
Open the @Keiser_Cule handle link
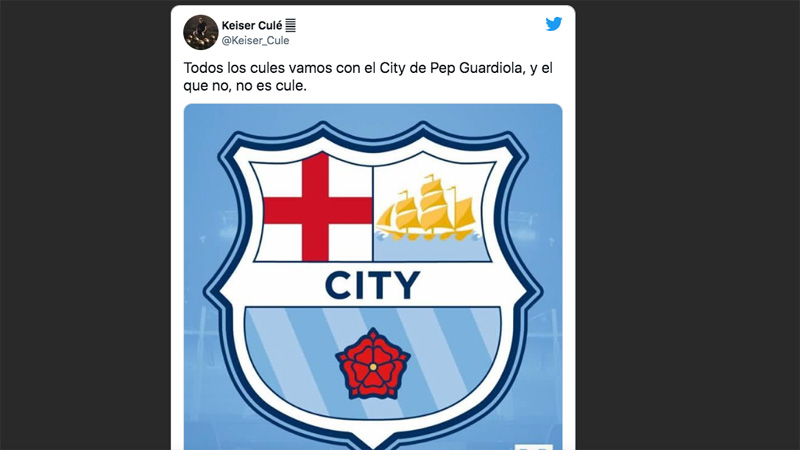pos(255,40)
